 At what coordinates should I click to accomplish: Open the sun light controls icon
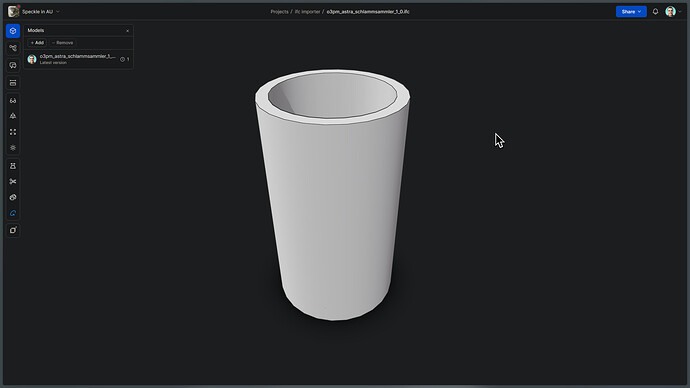[x=13, y=148]
